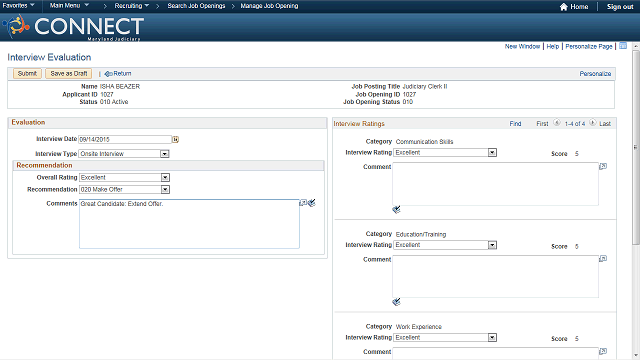Click Save as Draft button

[69, 73]
